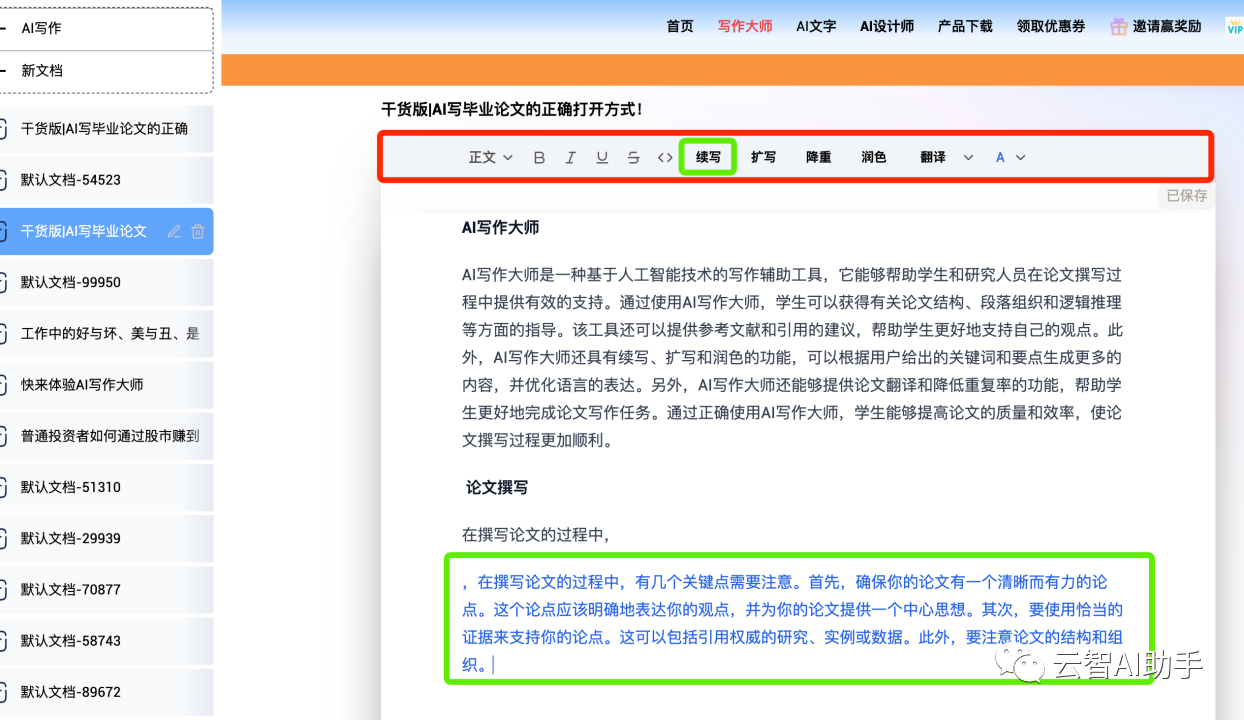
Task: Click the 润色 polish tool in the toolbar
Action: point(872,157)
